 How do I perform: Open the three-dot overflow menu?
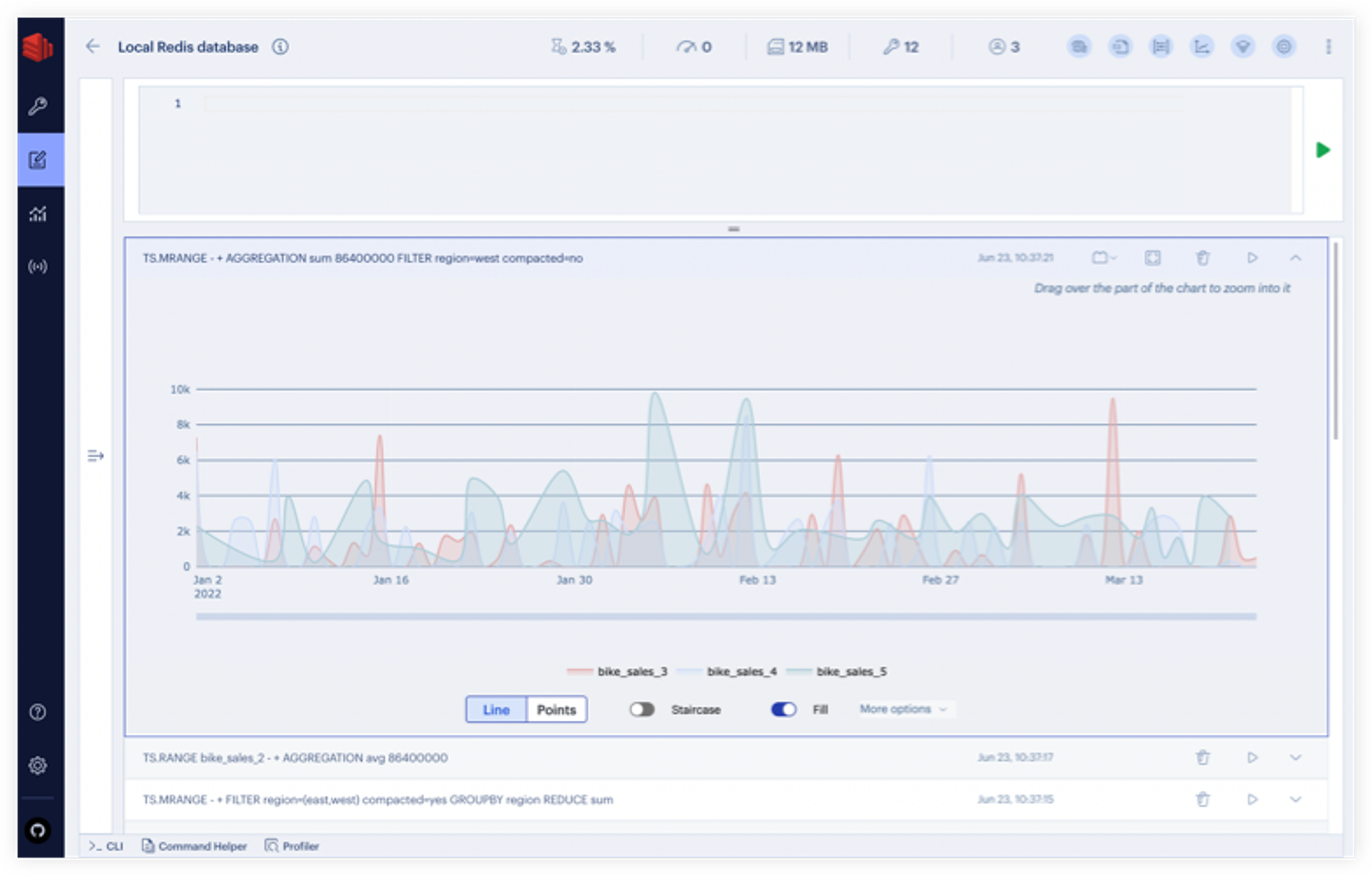(1328, 47)
